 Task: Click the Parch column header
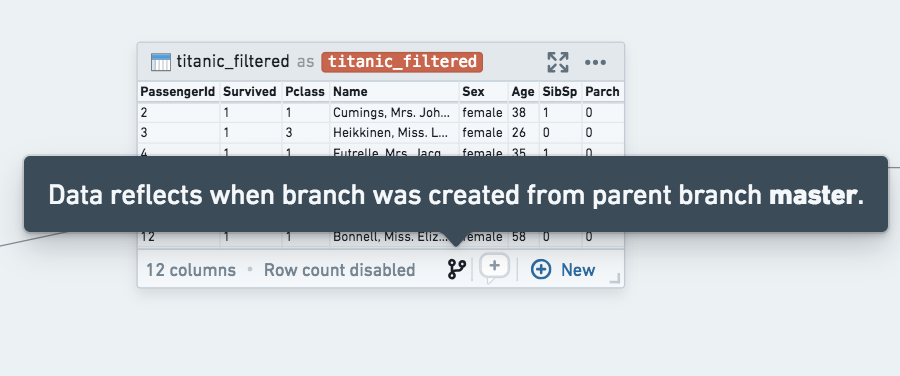(x=602, y=92)
